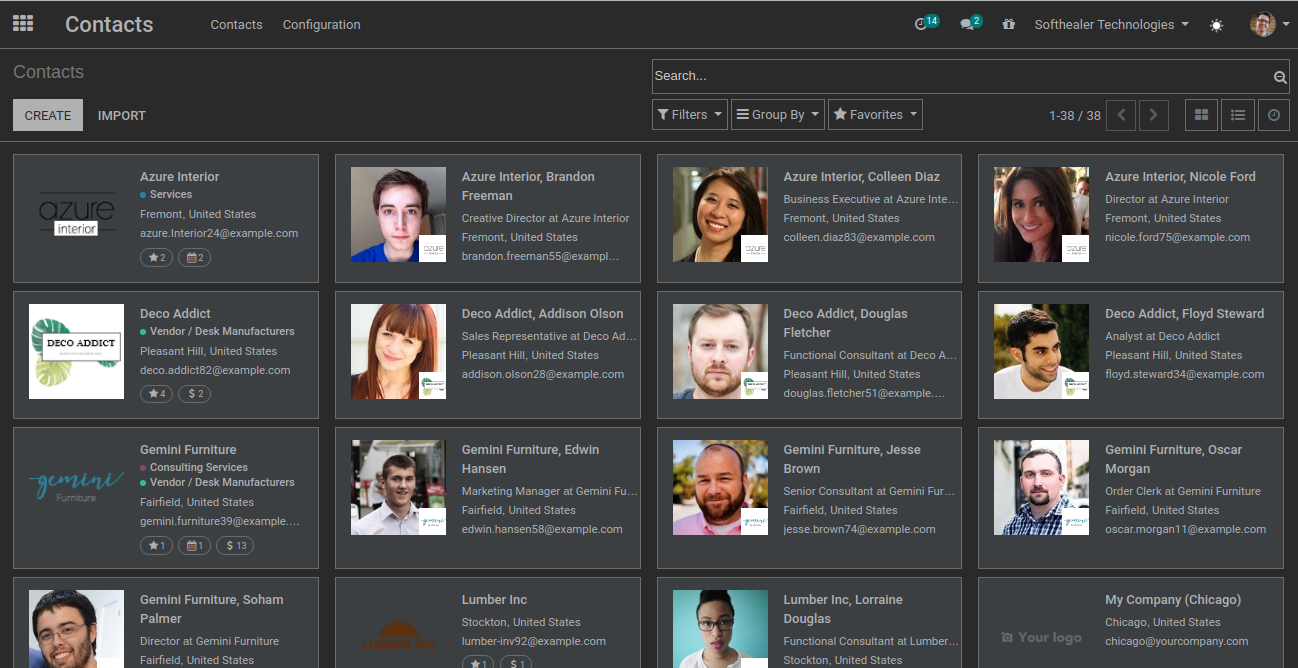This screenshot has height=668, width=1298.
Task: Click Gemini Furniture dollar badge 13
Action: click(235, 546)
